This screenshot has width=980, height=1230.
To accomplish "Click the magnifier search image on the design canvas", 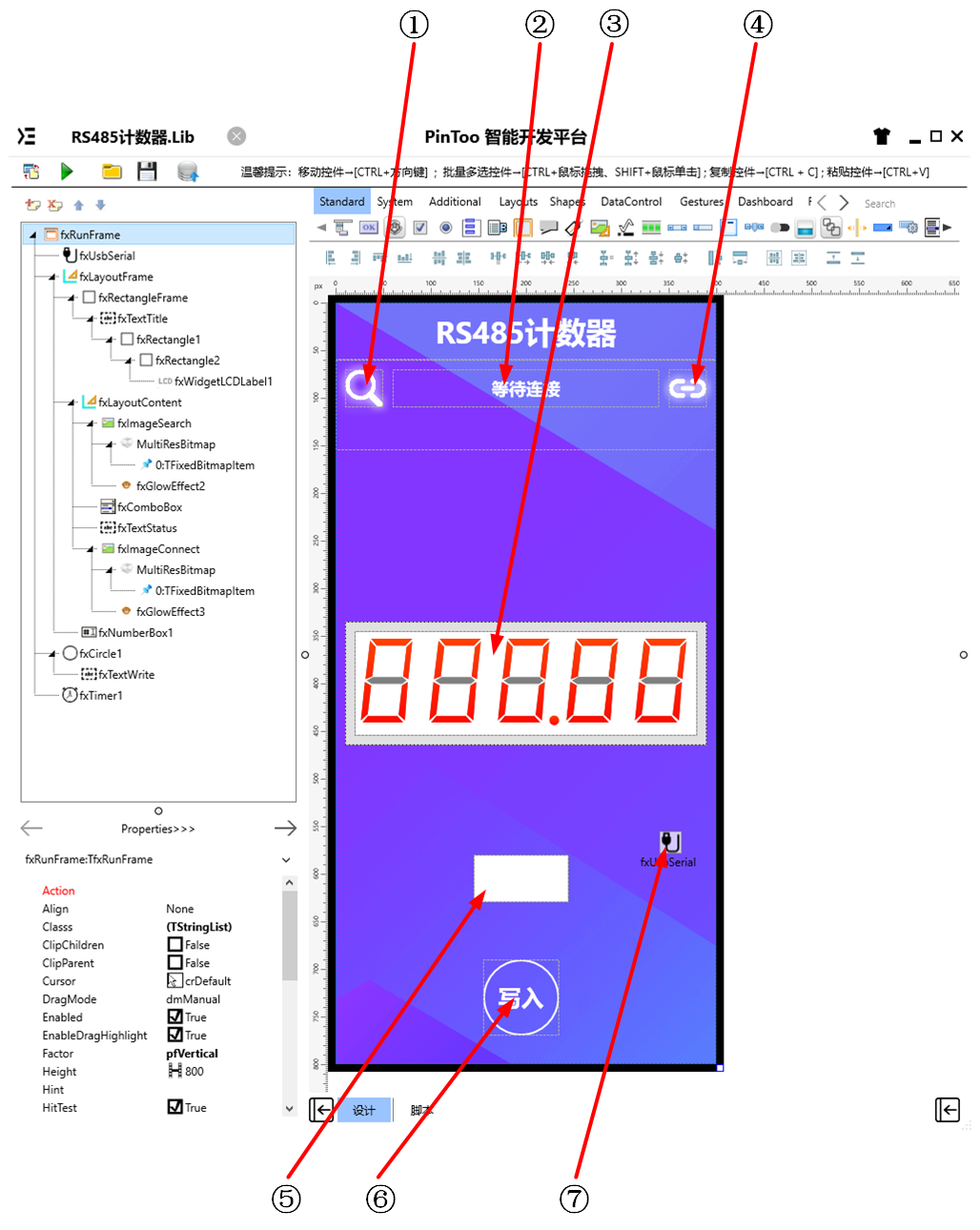I will (364, 387).
